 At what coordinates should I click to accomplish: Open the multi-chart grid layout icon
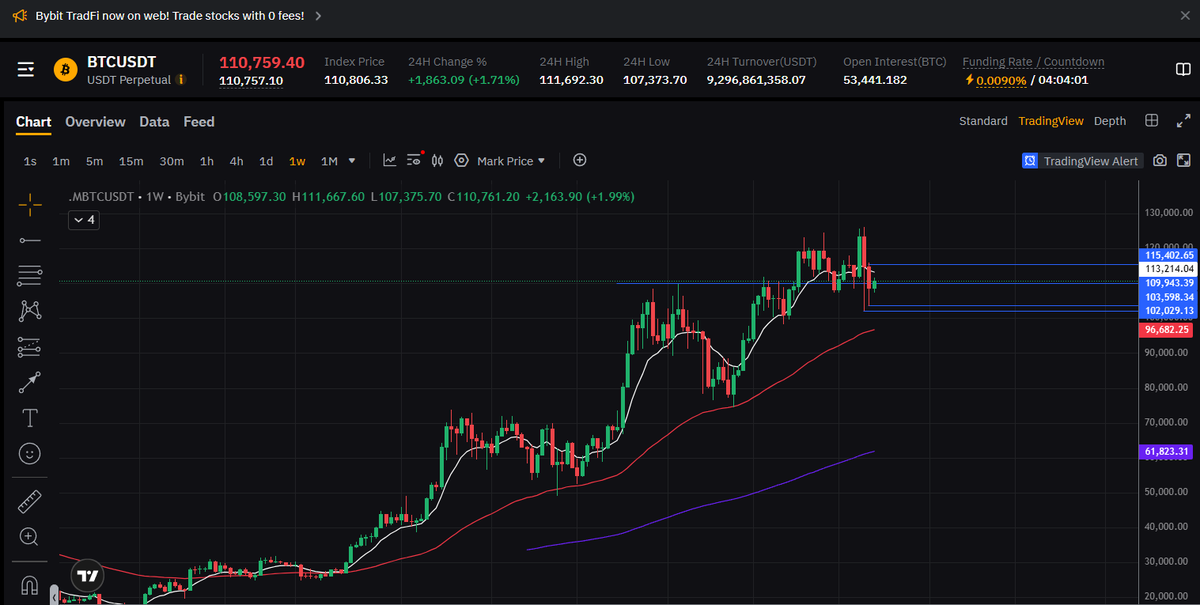click(x=1152, y=121)
